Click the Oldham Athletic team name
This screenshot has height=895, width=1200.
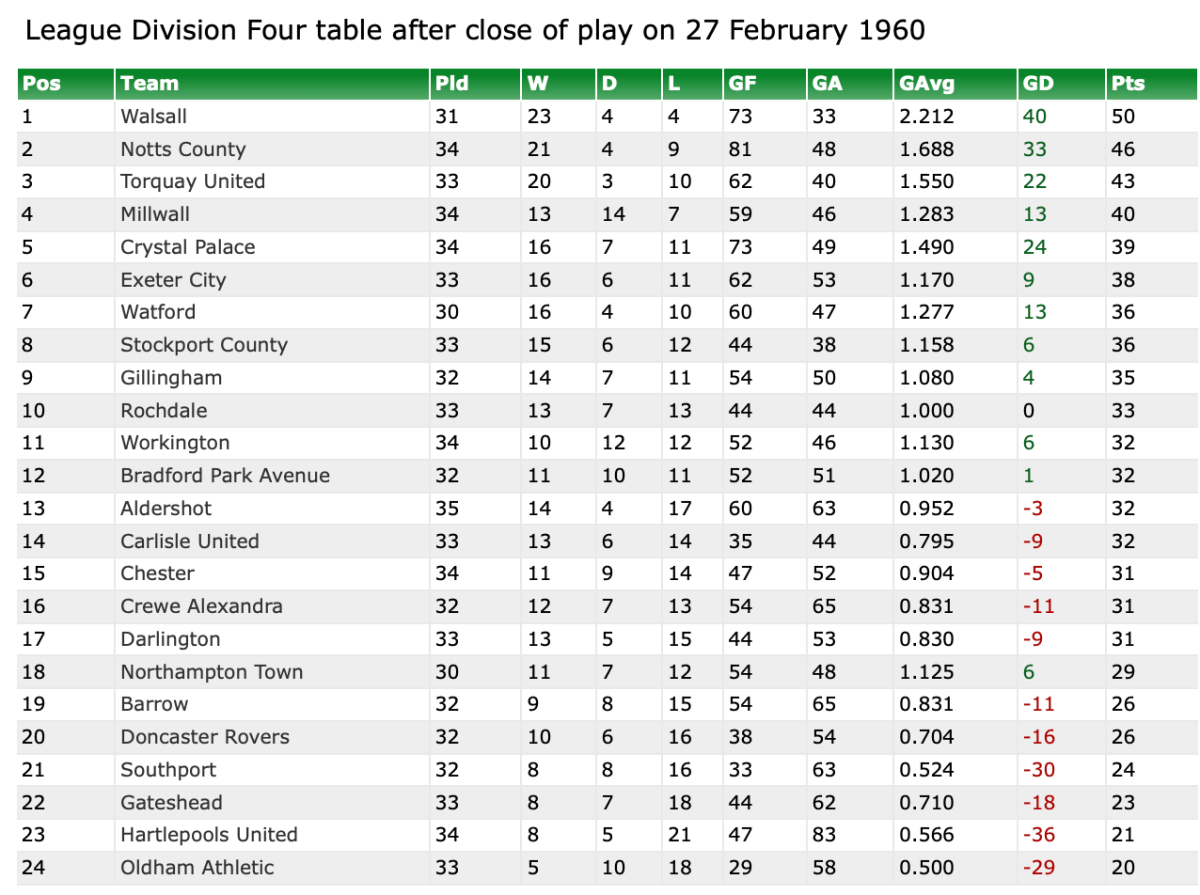[197, 867]
